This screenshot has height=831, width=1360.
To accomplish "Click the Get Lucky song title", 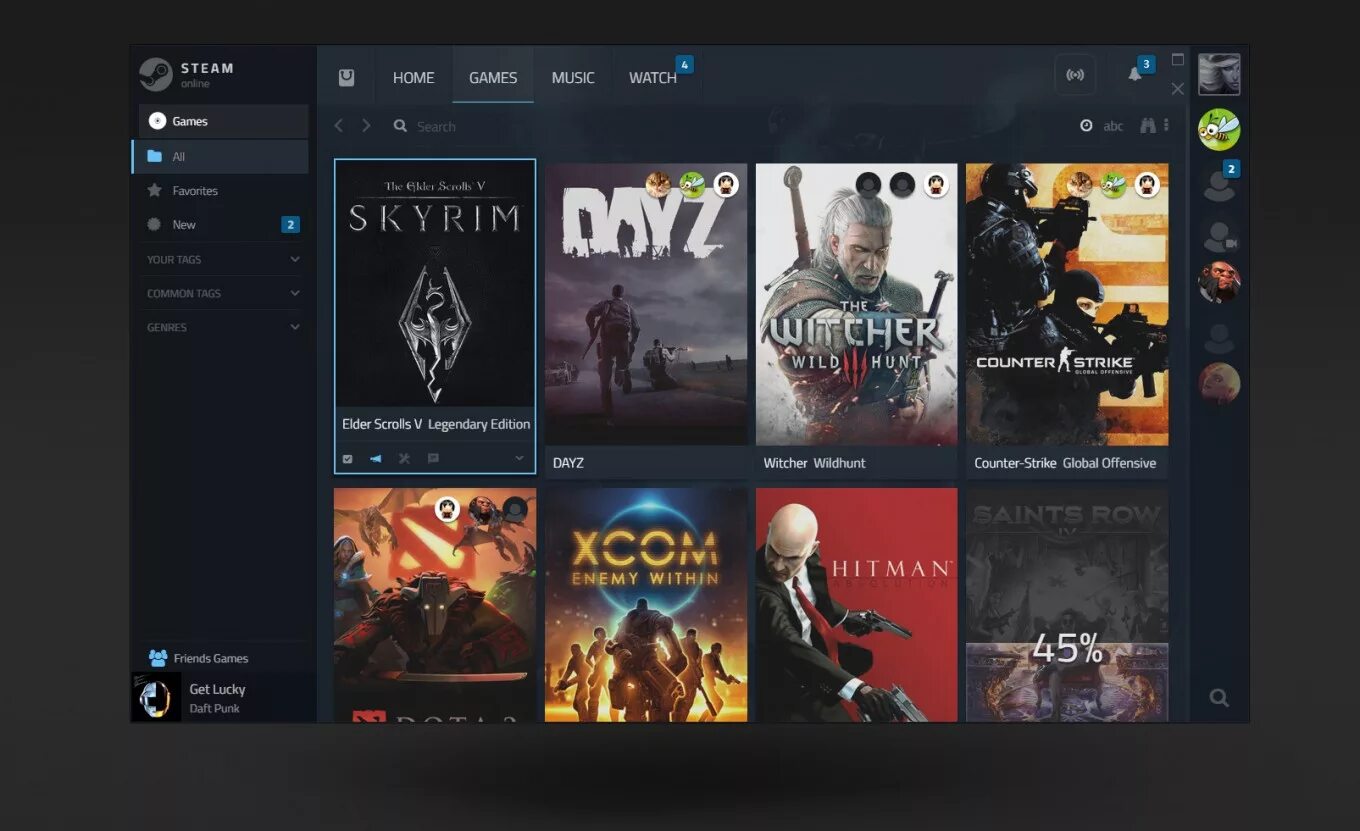I will 217,689.
